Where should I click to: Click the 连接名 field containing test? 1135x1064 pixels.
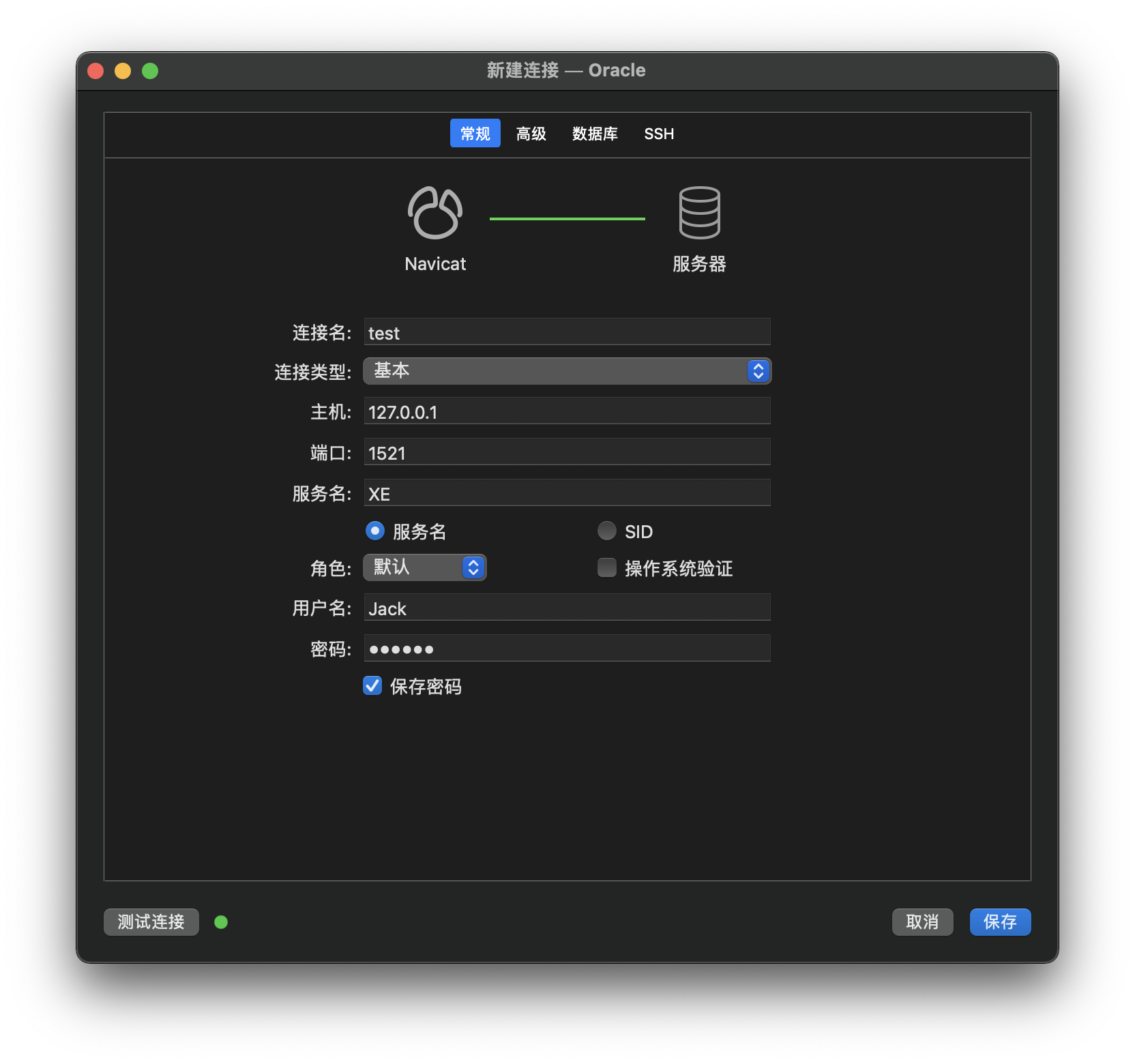(x=567, y=332)
